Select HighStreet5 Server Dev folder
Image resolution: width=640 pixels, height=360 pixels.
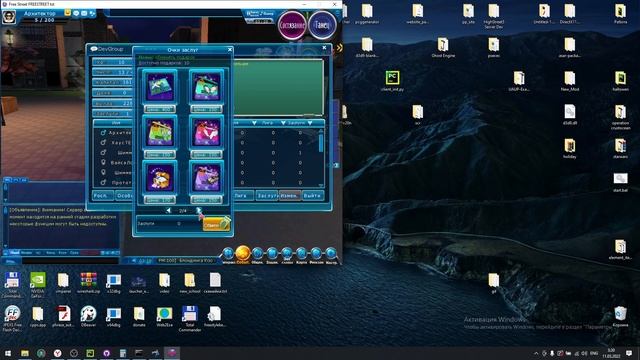click(x=494, y=16)
